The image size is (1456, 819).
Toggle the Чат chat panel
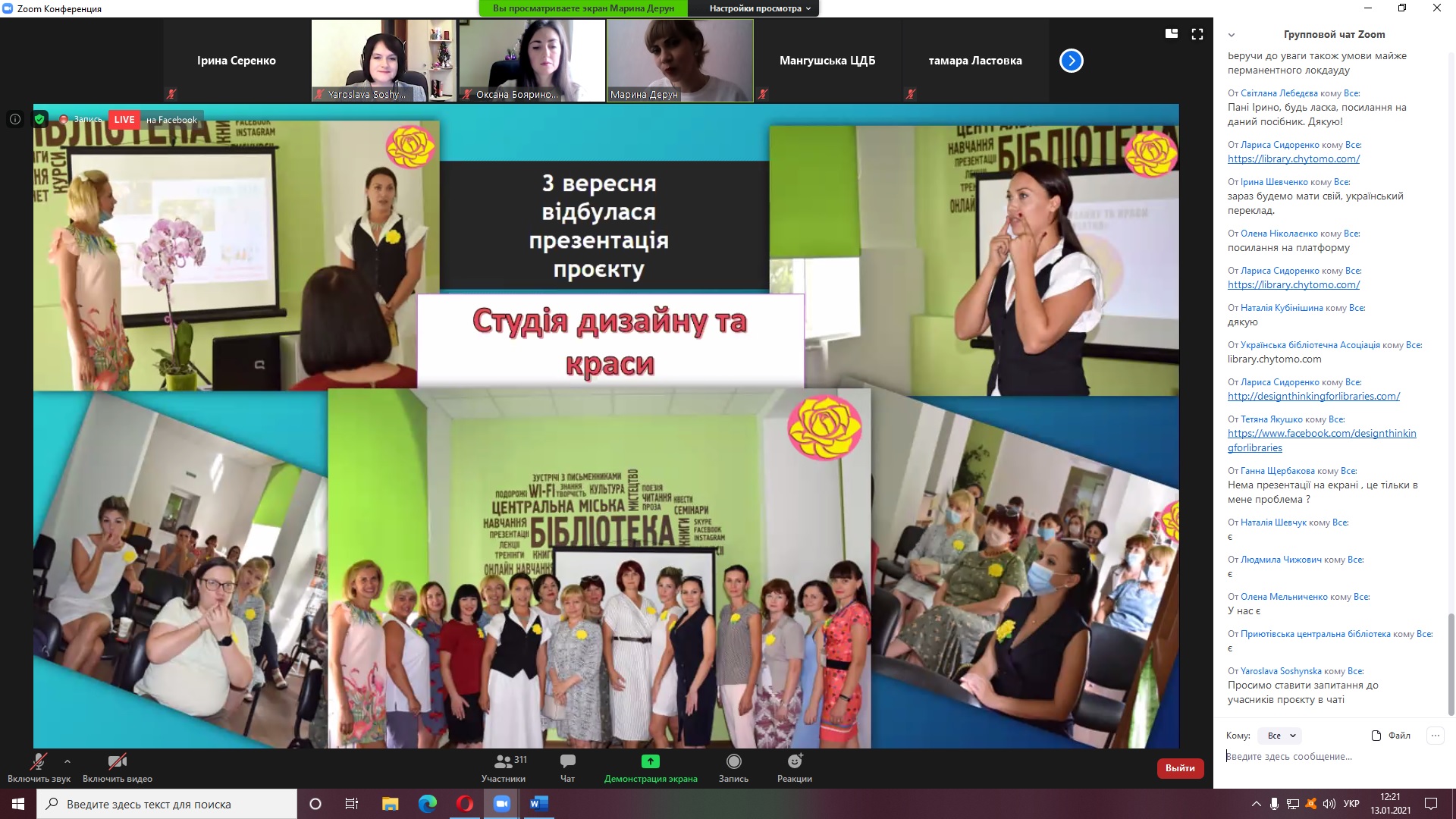coord(567,767)
